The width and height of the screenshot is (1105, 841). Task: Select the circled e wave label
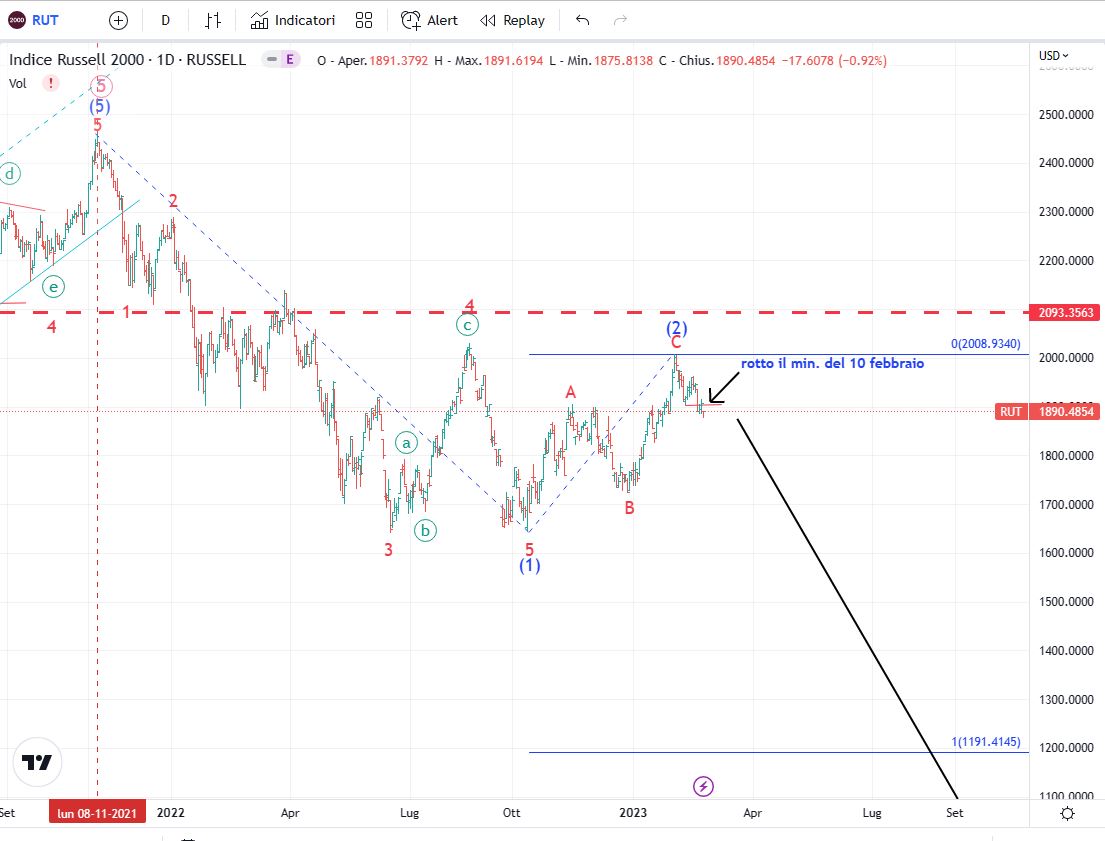point(53,287)
